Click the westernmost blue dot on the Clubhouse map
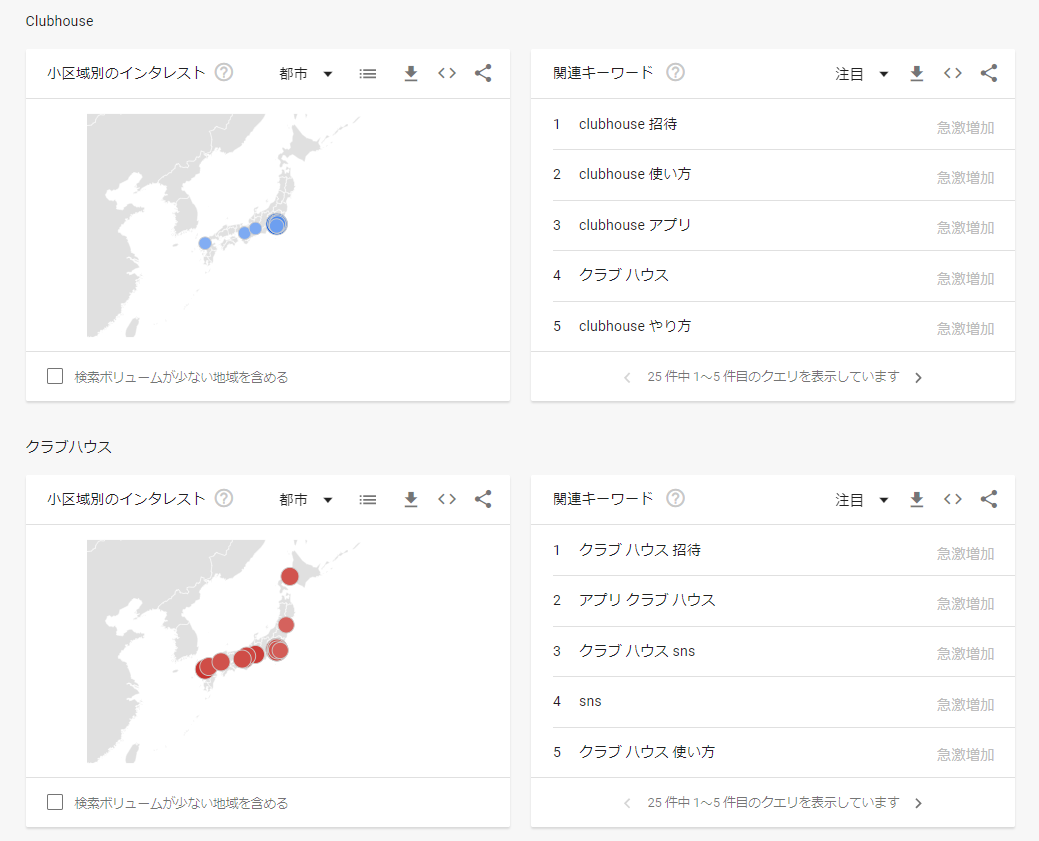 point(205,243)
